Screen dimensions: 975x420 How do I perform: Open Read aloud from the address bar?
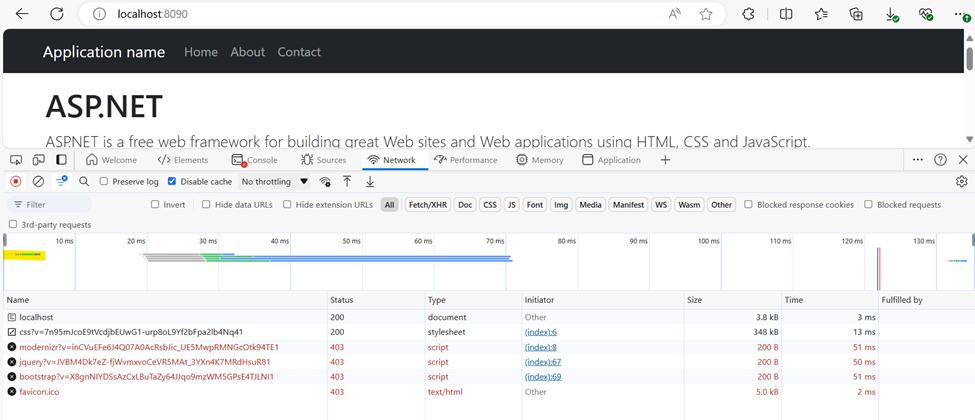point(675,14)
